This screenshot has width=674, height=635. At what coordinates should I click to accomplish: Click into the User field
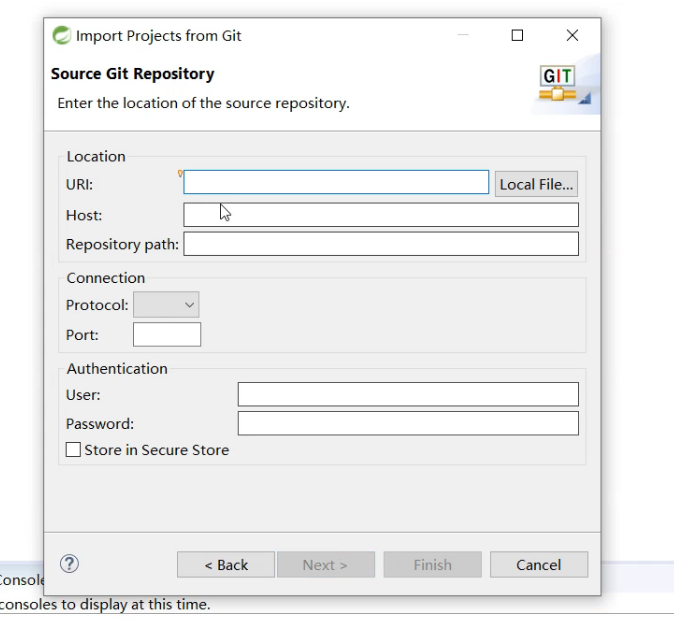408,394
